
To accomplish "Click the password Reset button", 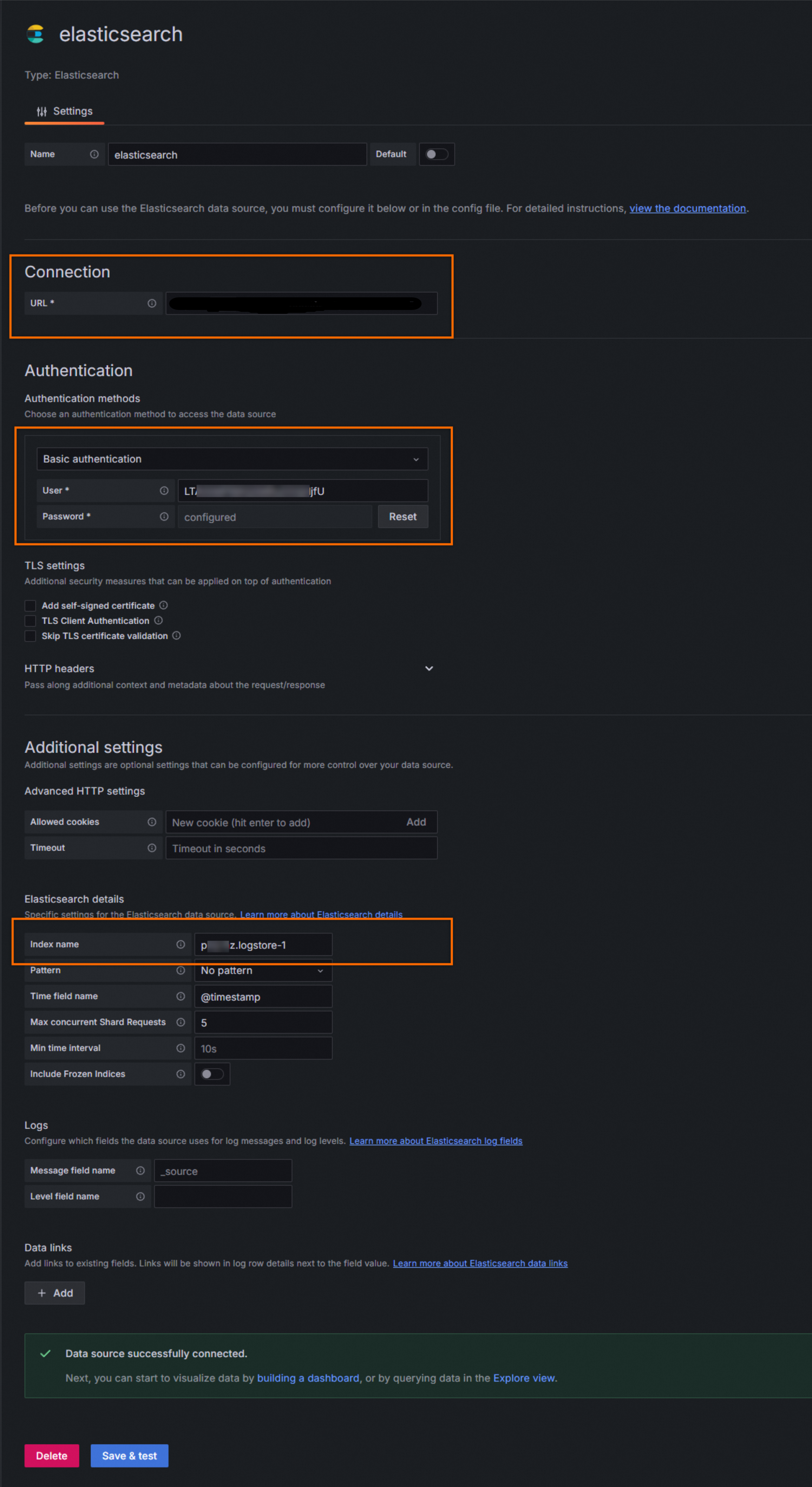I will pyautogui.click(x=402, y=517).
